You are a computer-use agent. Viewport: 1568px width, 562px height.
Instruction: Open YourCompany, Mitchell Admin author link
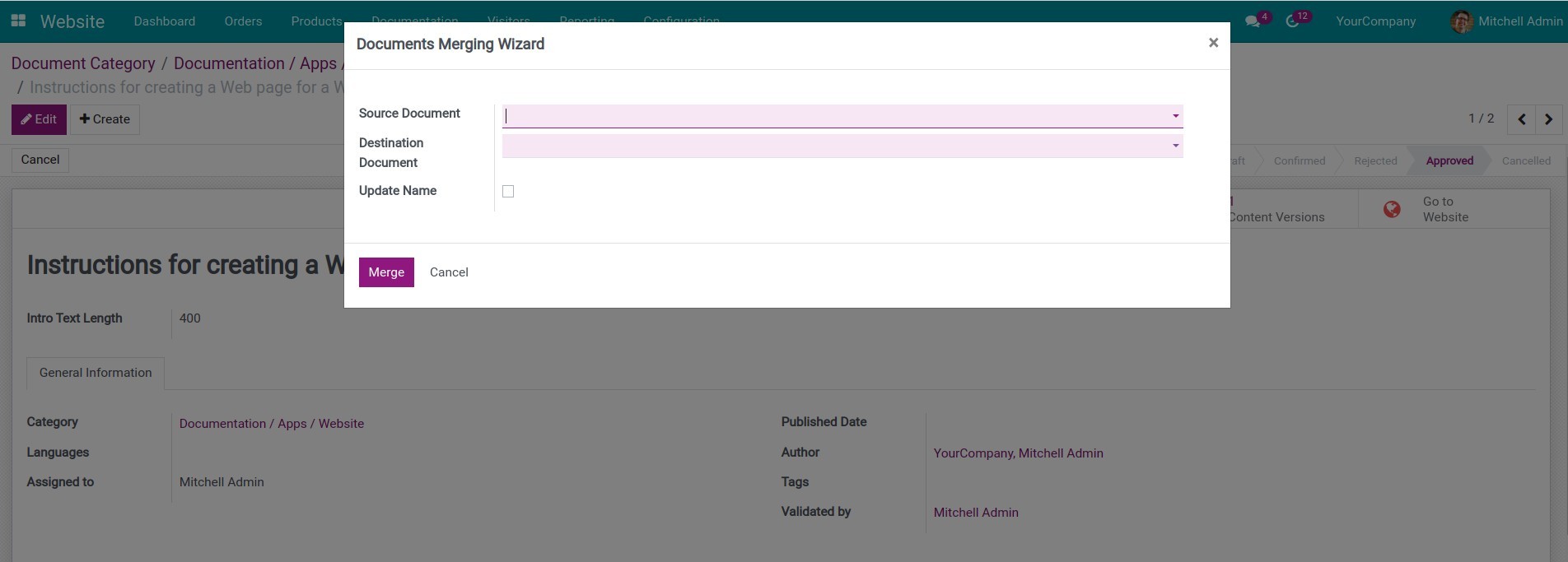click(1018, 453)
